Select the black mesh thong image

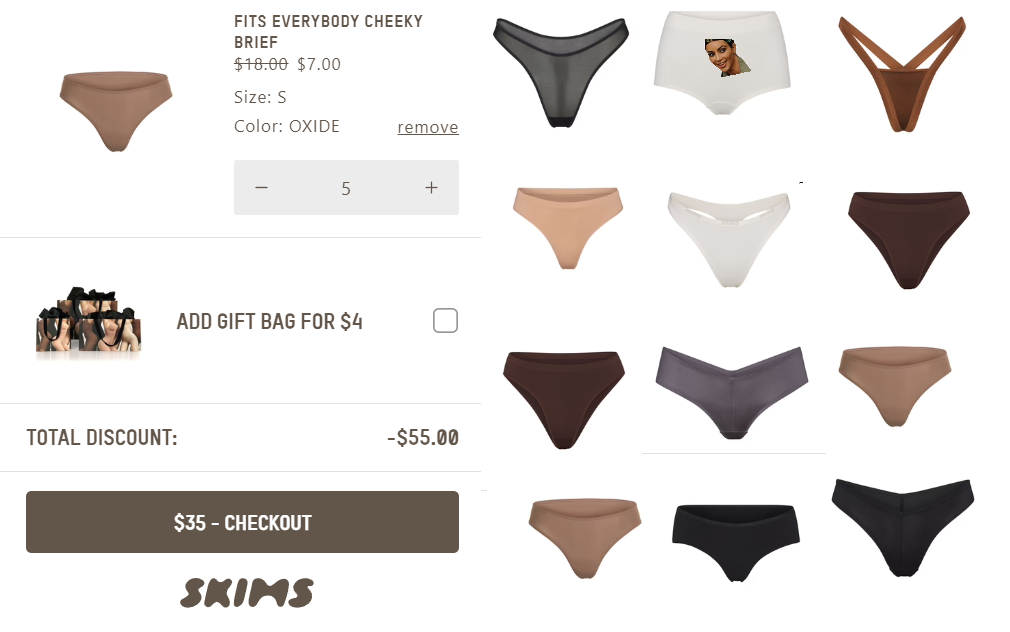click(560, 72)
